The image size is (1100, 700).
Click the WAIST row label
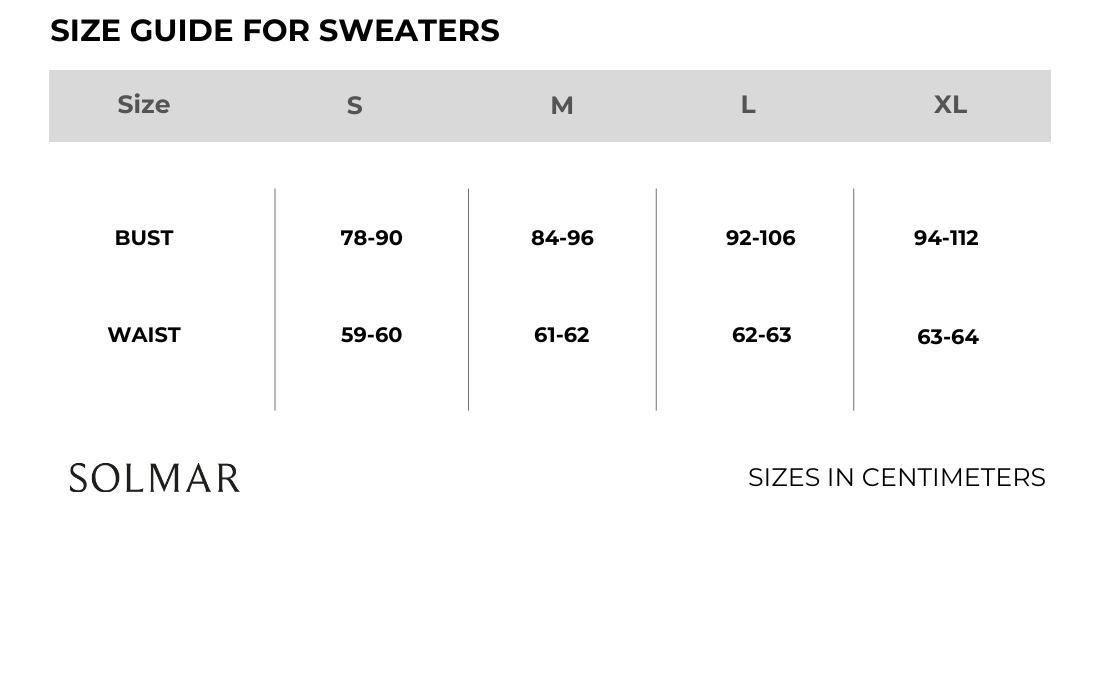pos(144,335)
